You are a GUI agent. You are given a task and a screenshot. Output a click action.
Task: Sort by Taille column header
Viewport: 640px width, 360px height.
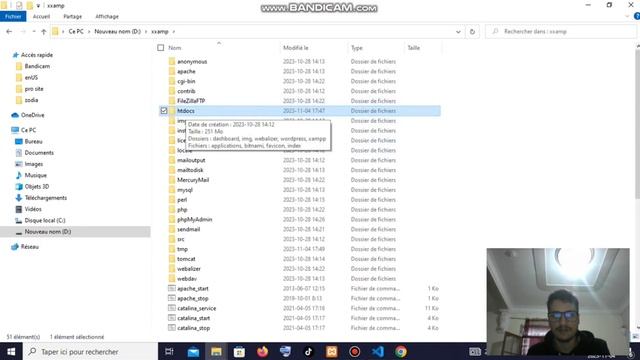pyautogui.click(x=413, y=48)
